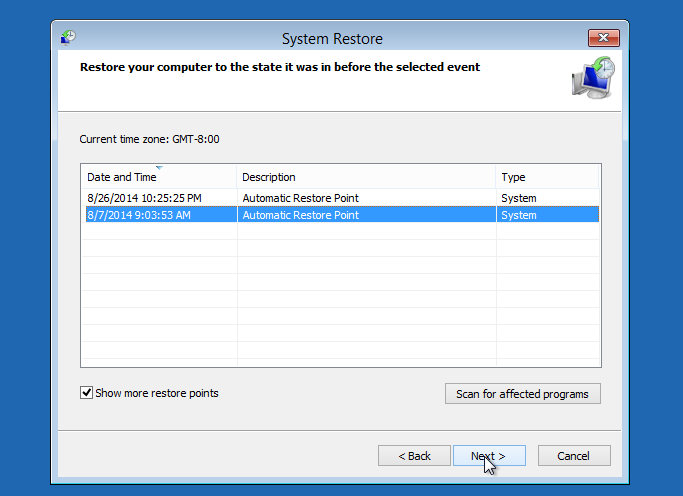This screenshot has width=683, height=496.
Task: Go back with the Back button
Action: [414, 456]
